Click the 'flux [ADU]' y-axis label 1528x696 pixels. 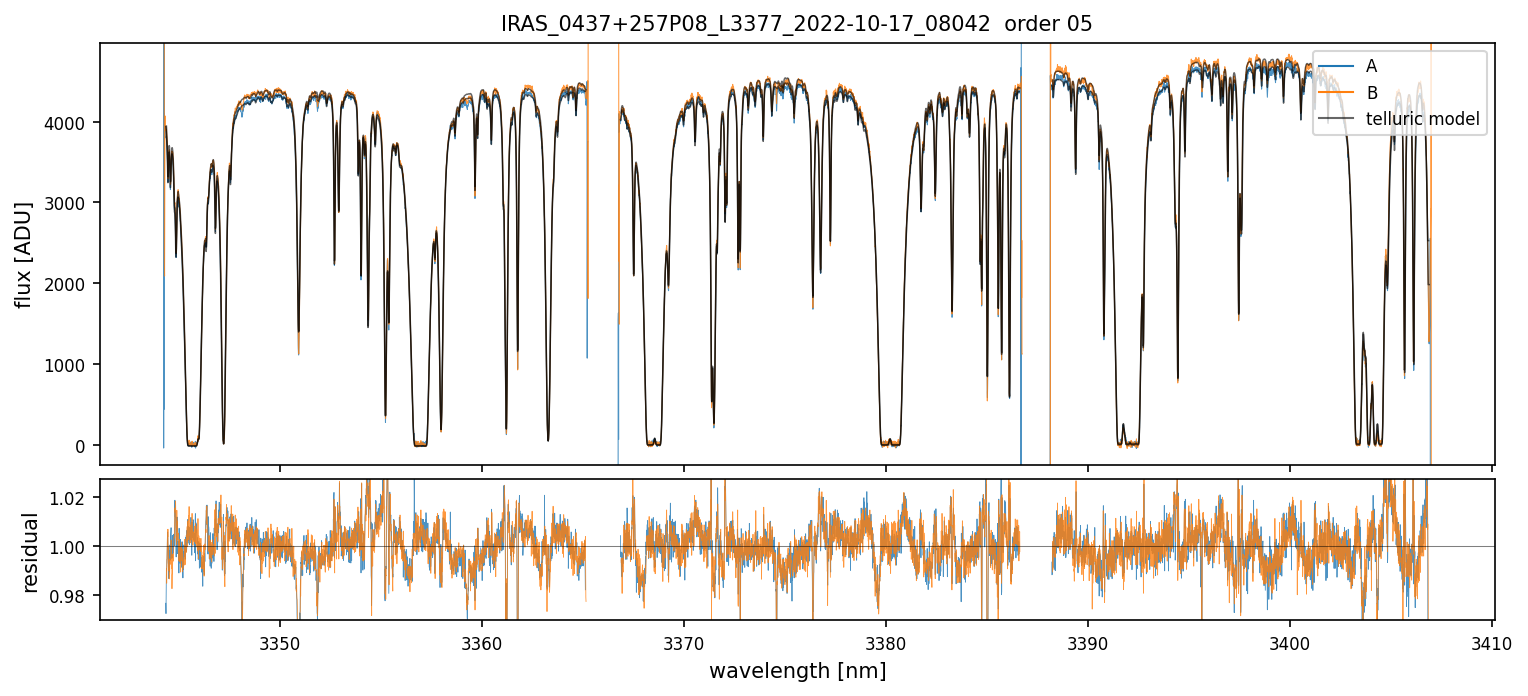coord(22,254)
